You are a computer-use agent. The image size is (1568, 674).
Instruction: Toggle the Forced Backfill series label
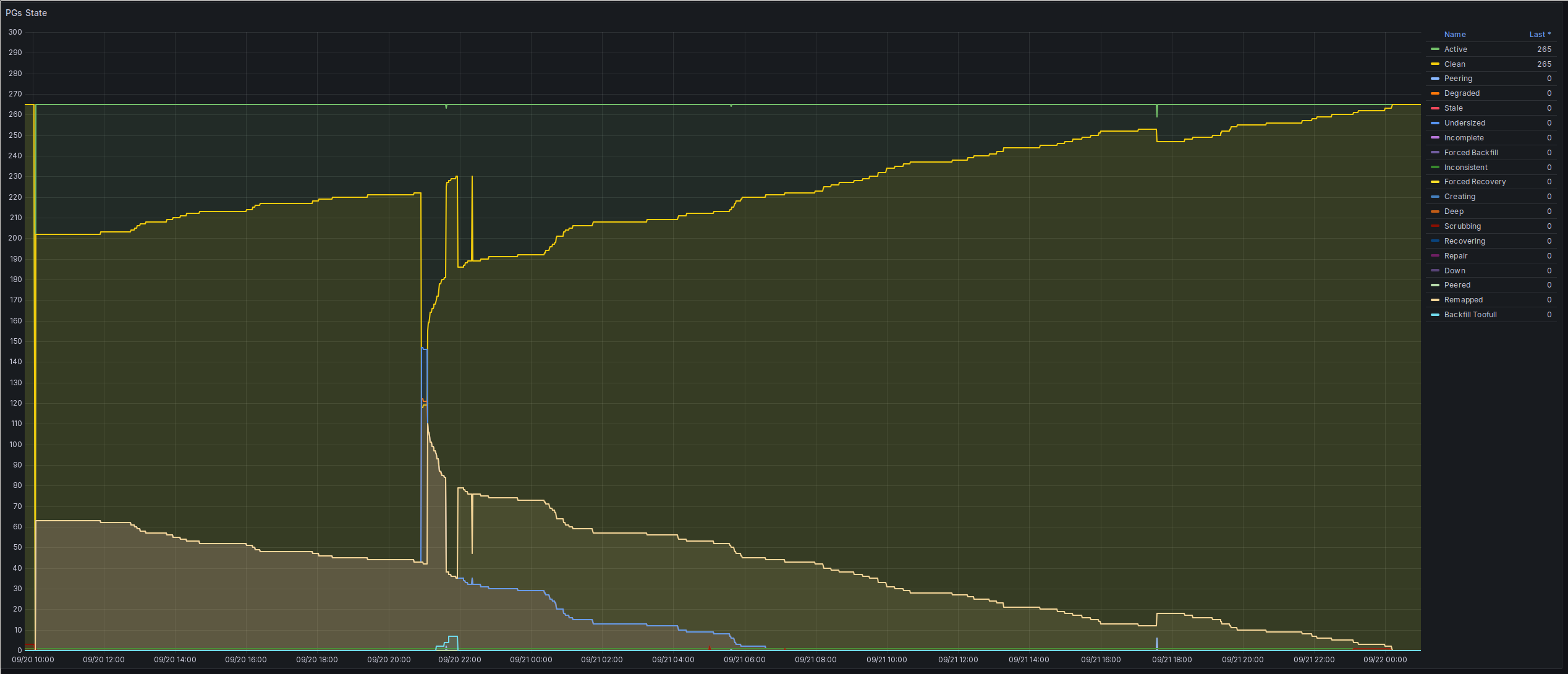pos(1470,153)
